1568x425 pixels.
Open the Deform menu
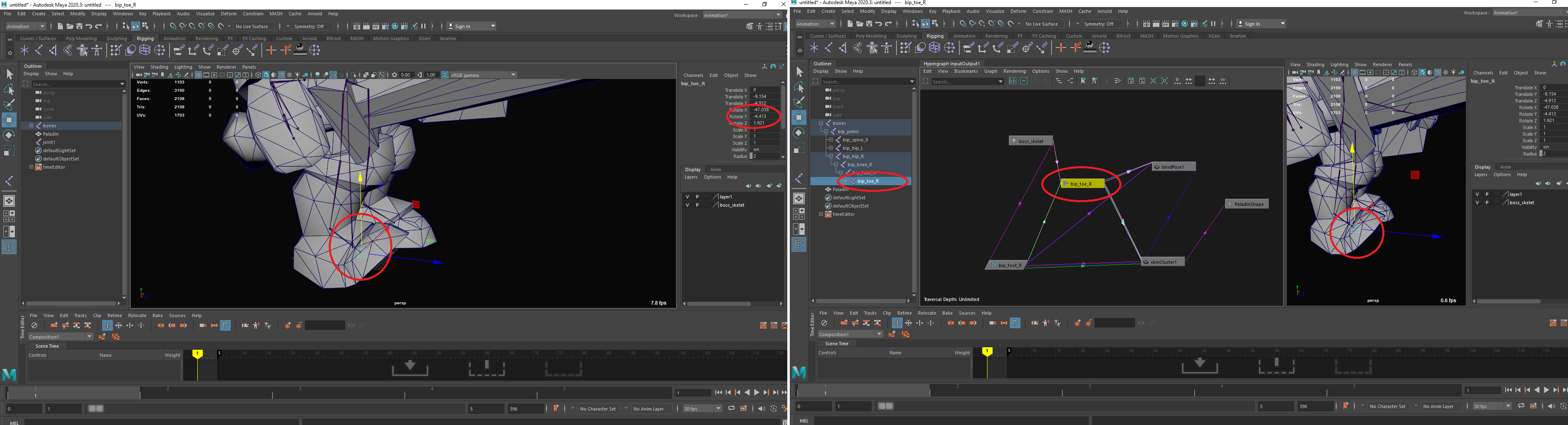pos(228,13)
